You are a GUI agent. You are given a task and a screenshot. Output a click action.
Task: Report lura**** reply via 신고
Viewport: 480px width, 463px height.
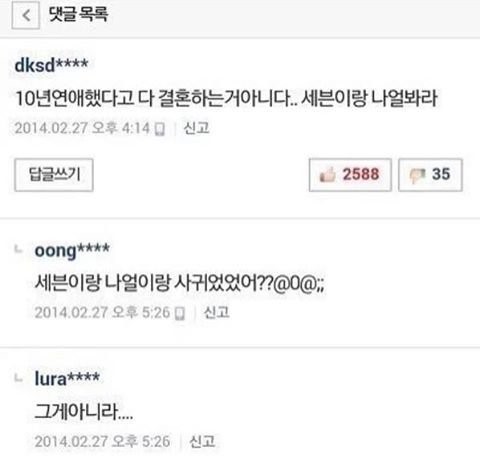click(202, 441)
